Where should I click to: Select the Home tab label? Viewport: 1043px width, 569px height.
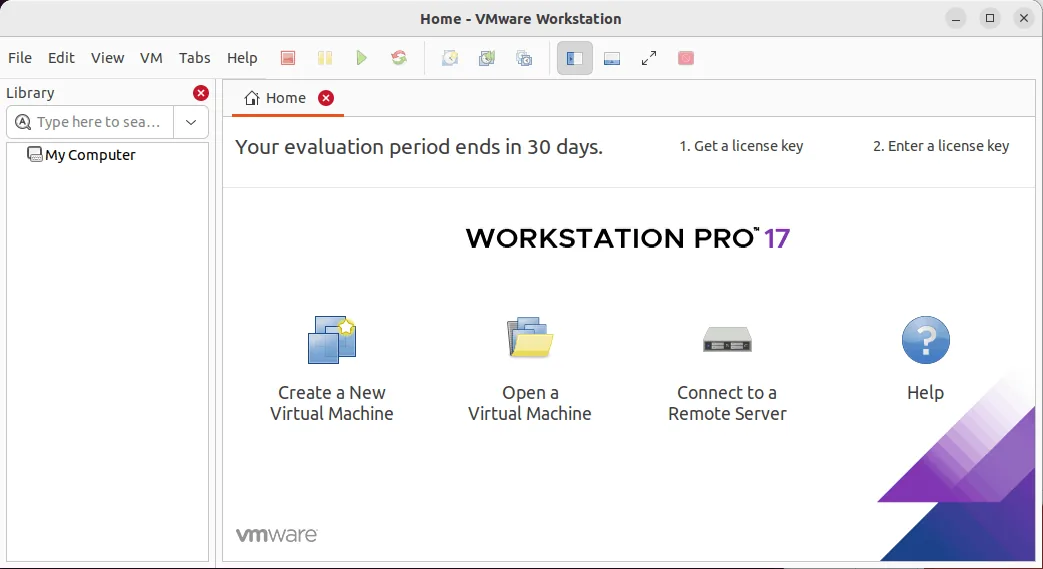286,98
